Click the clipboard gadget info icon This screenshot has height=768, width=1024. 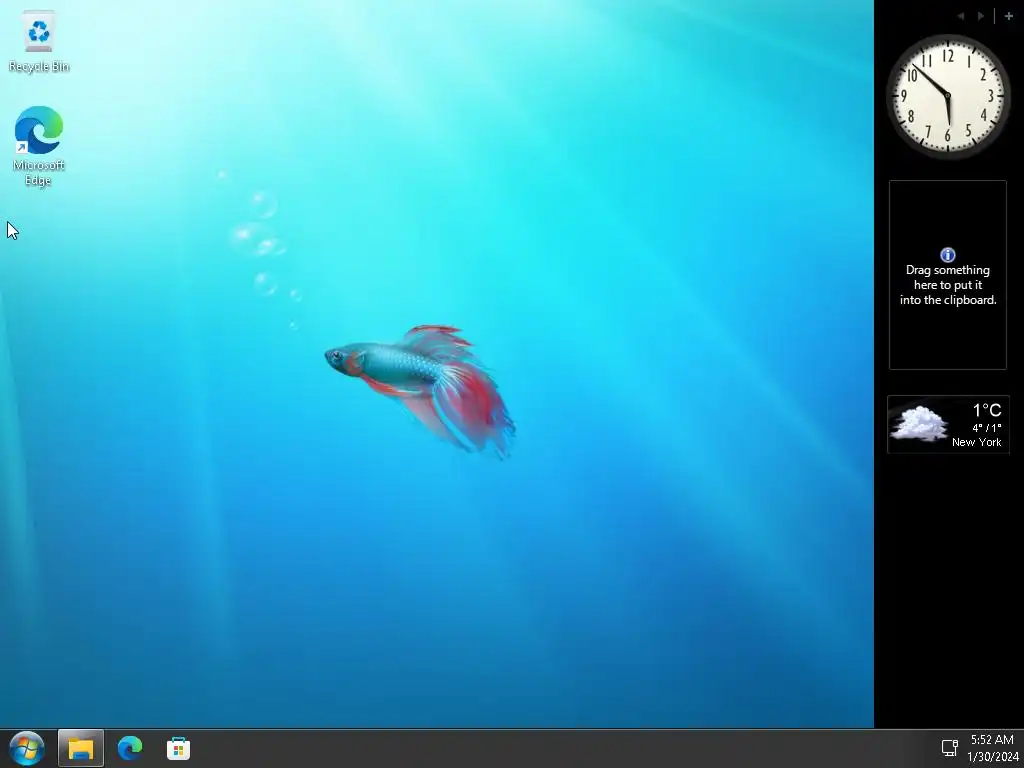[x=948, y=255]
